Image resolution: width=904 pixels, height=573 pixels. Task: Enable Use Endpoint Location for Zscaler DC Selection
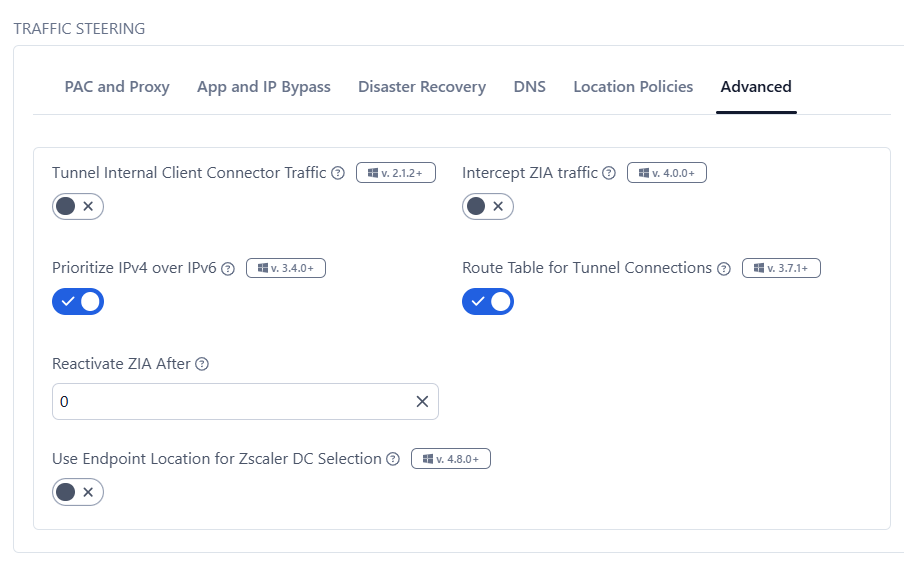pos(78,492)
